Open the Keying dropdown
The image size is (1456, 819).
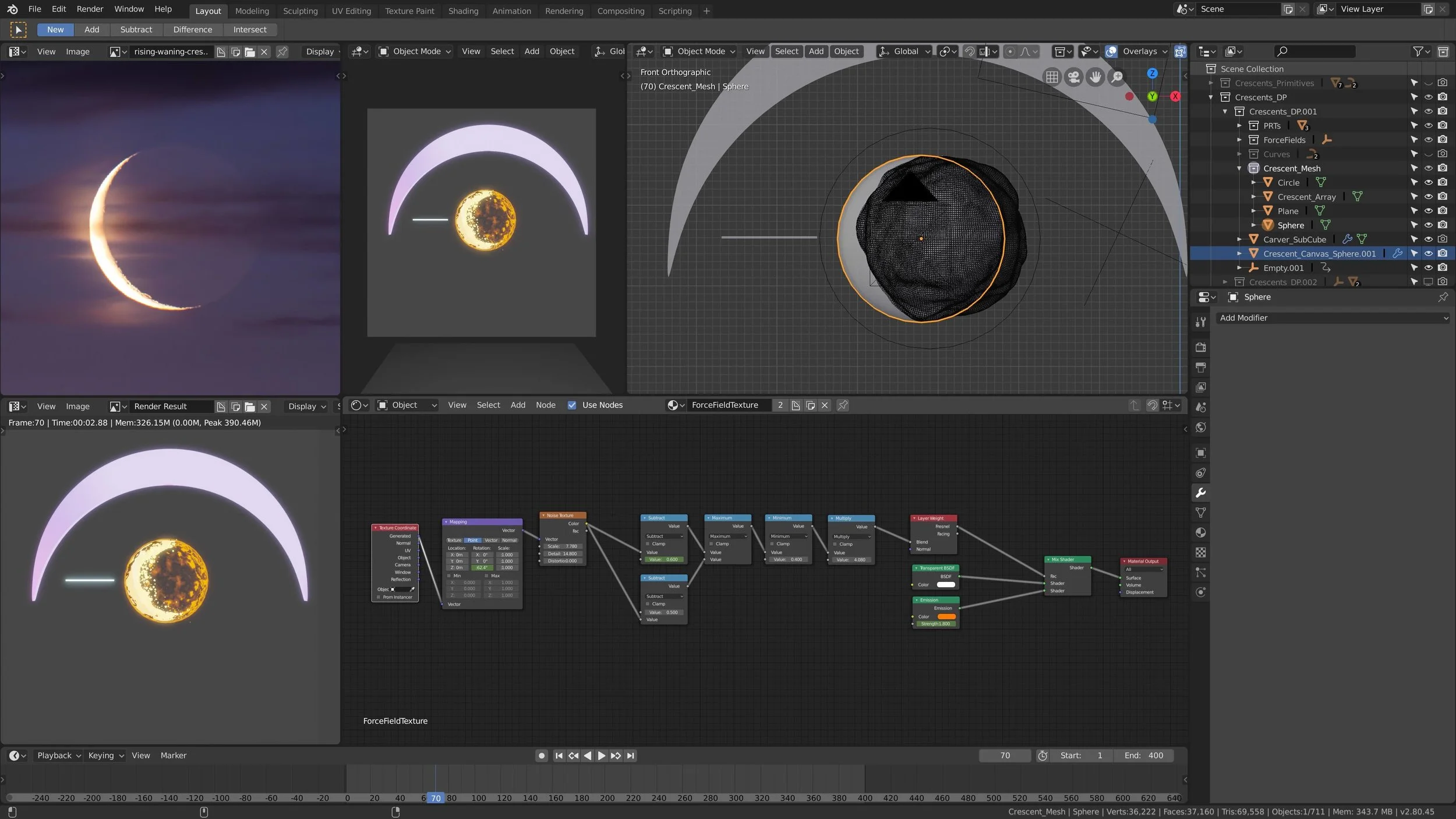[106, 756]
